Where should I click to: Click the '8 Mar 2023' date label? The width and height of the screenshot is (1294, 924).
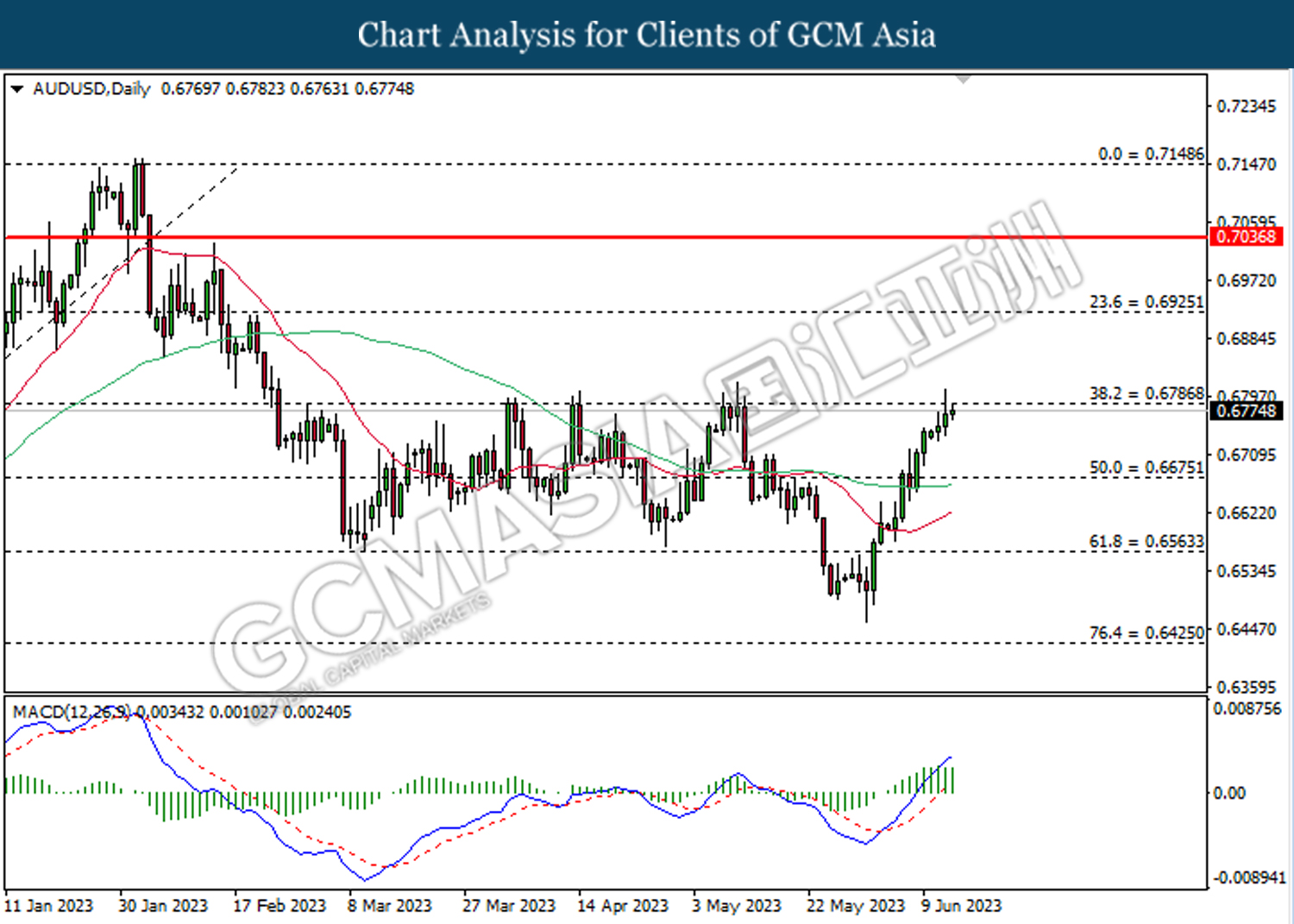(x=389, y=906)
